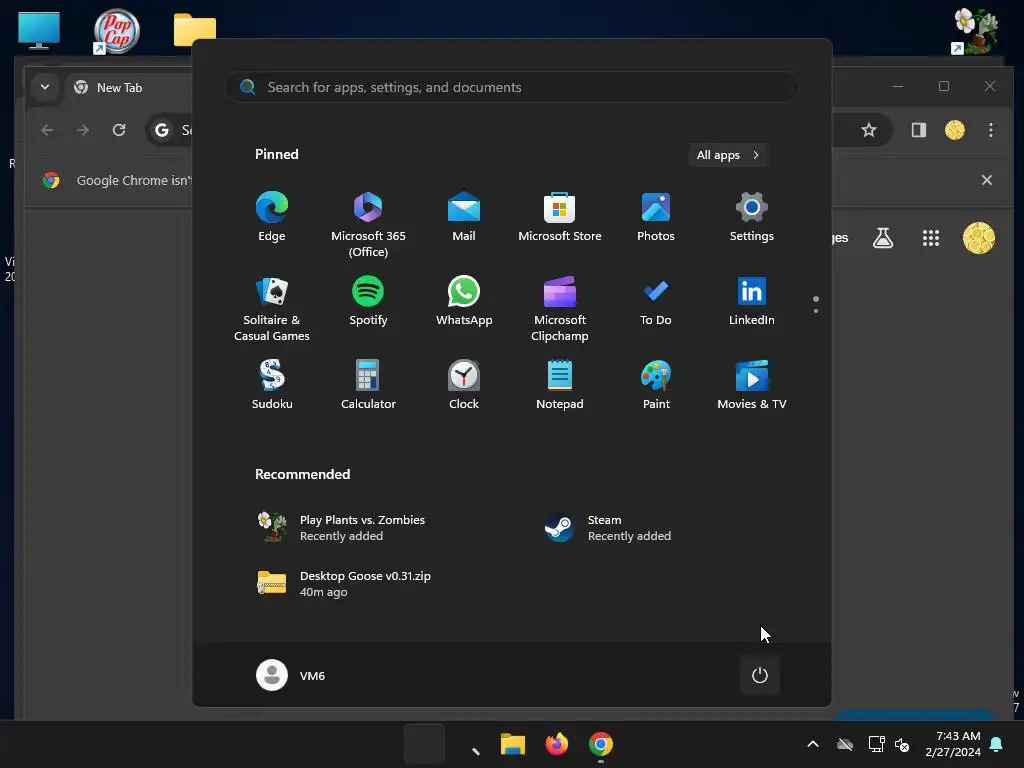
Task: Select Plants vs. Zombies desktop shortcut
Action: click(x=975, y=31)
